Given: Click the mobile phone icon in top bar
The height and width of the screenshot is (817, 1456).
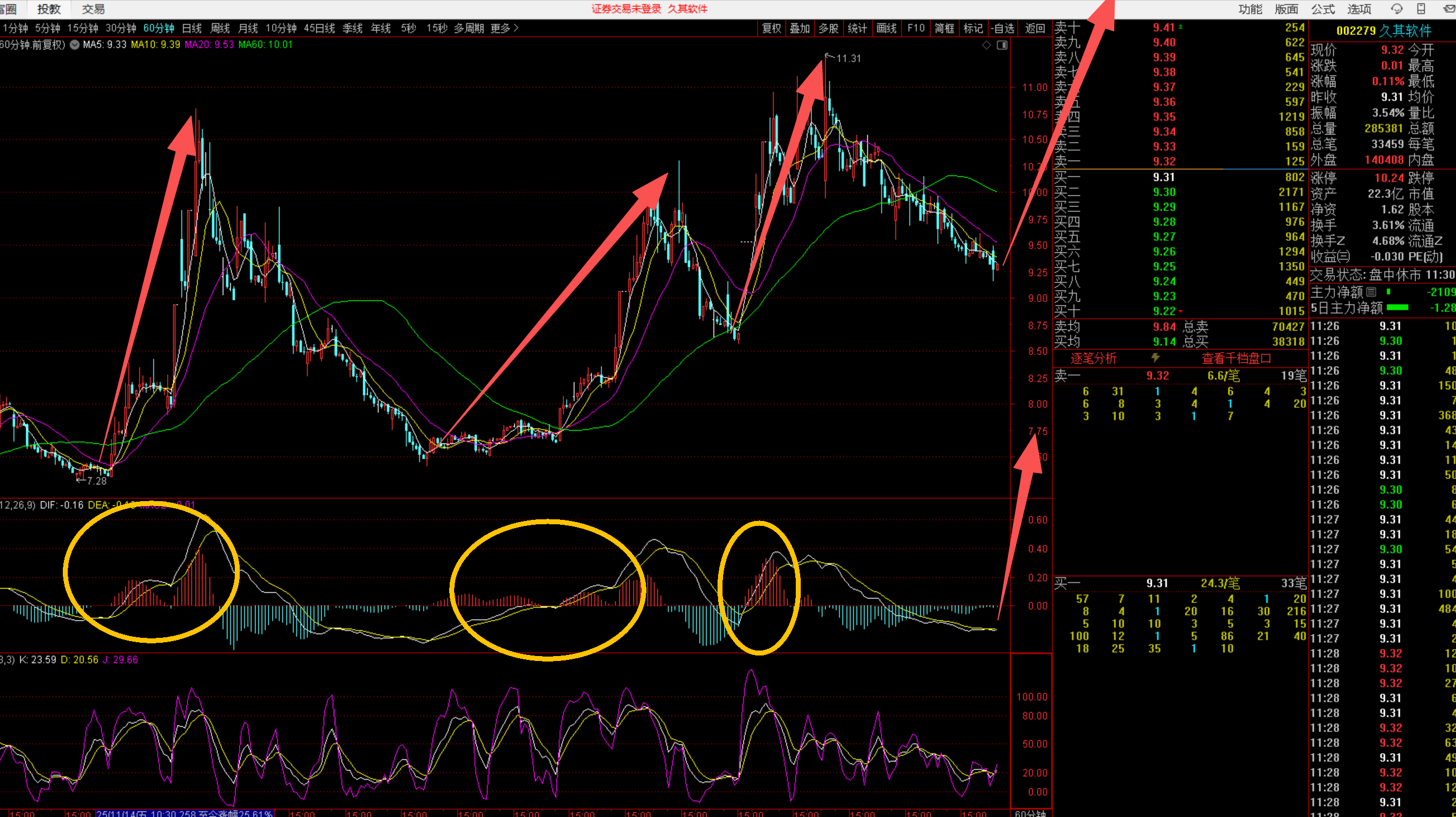Looking at the screenshot, I should pyautogui.click(x=1421, y=8).
